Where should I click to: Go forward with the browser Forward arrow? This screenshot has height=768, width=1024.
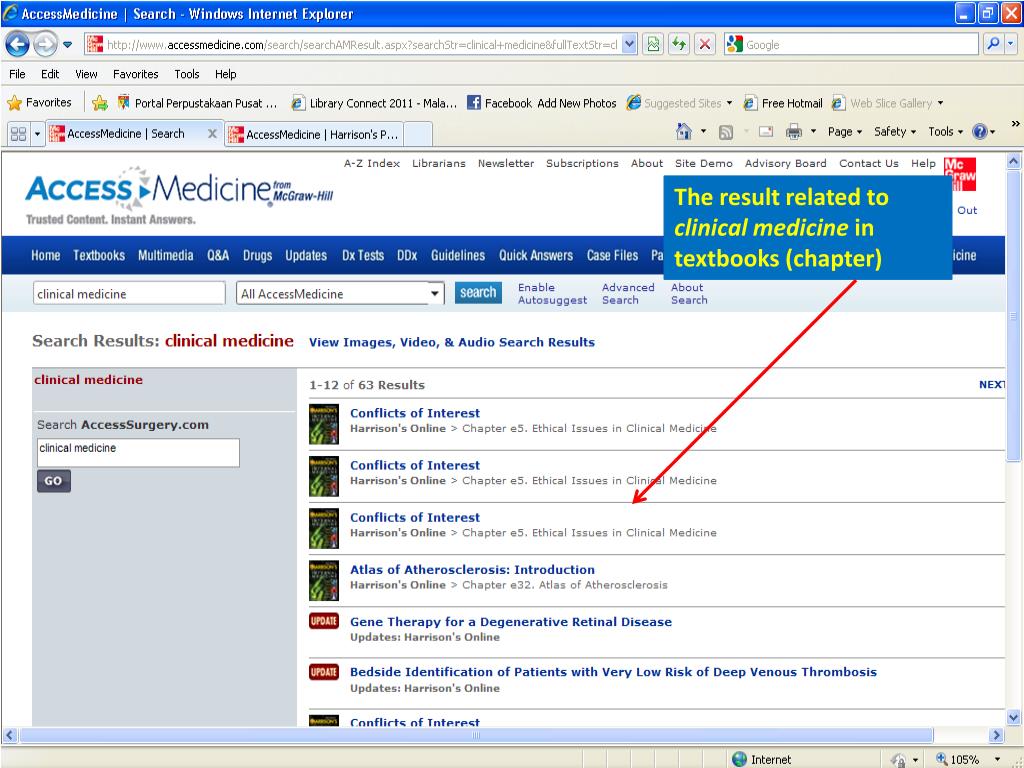pos(45,44)
